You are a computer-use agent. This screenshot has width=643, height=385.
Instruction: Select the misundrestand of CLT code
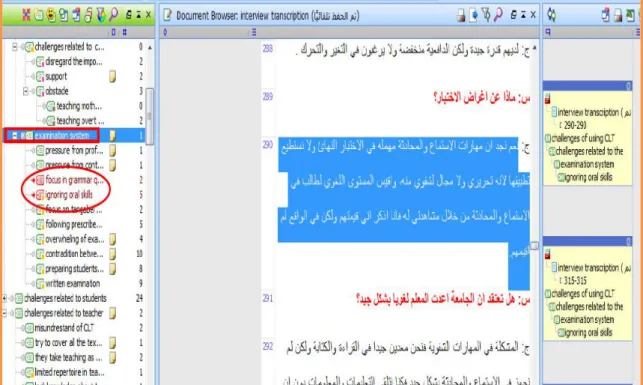tap(64, 328)
